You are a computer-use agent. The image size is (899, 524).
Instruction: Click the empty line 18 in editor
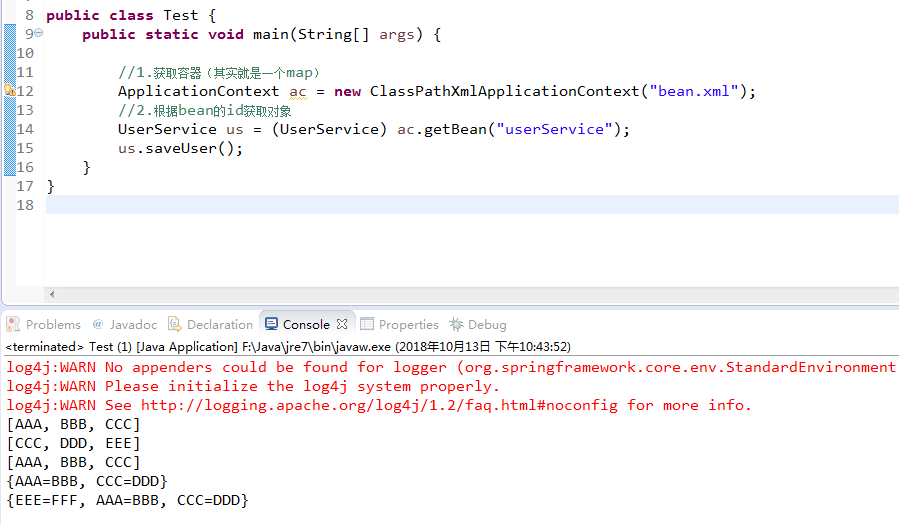point(471,205)
